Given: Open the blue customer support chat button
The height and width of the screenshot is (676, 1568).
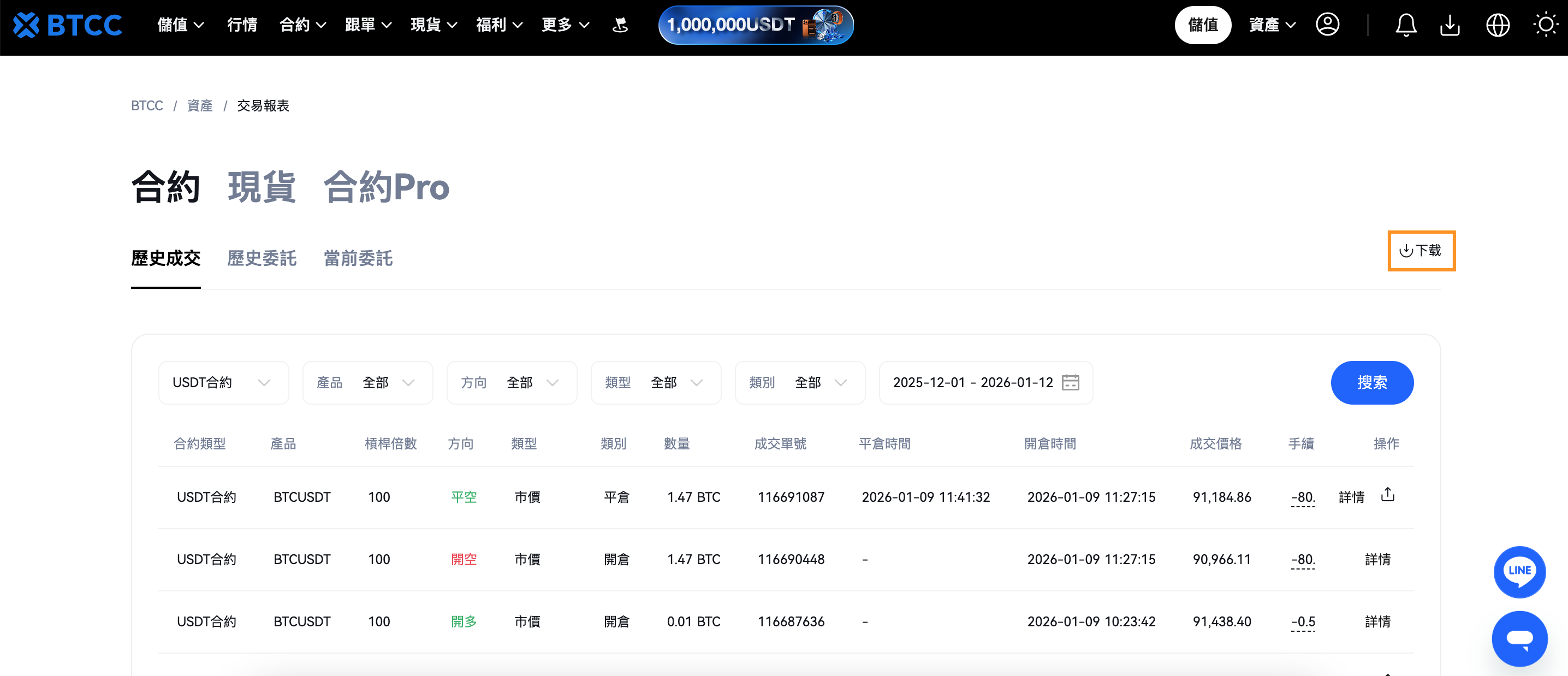Looking at the screenshot, I should (1520, 639).
